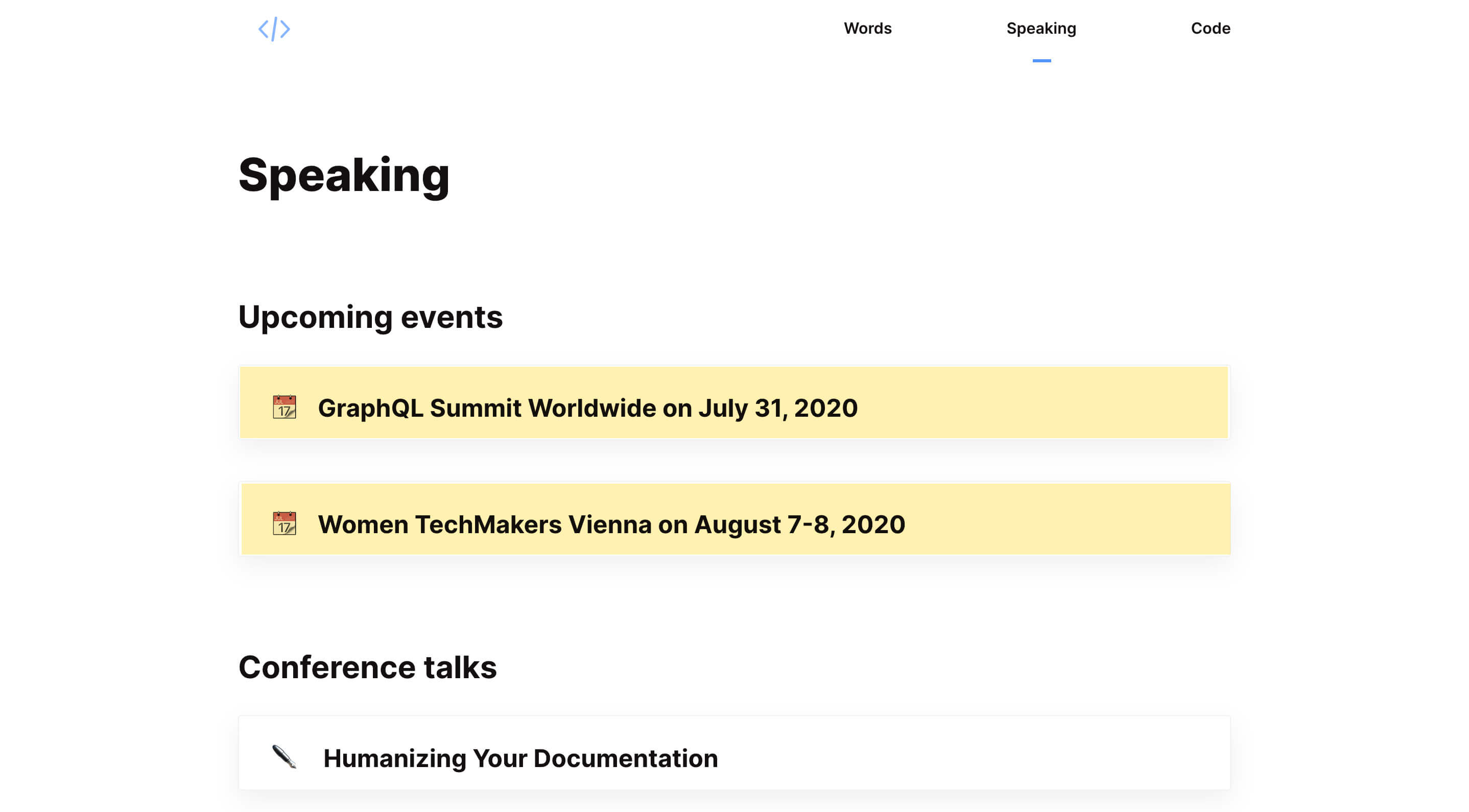Open the Words nav item
The width and height of the screenshot is (1469, 812).
[x=867, y=28]
